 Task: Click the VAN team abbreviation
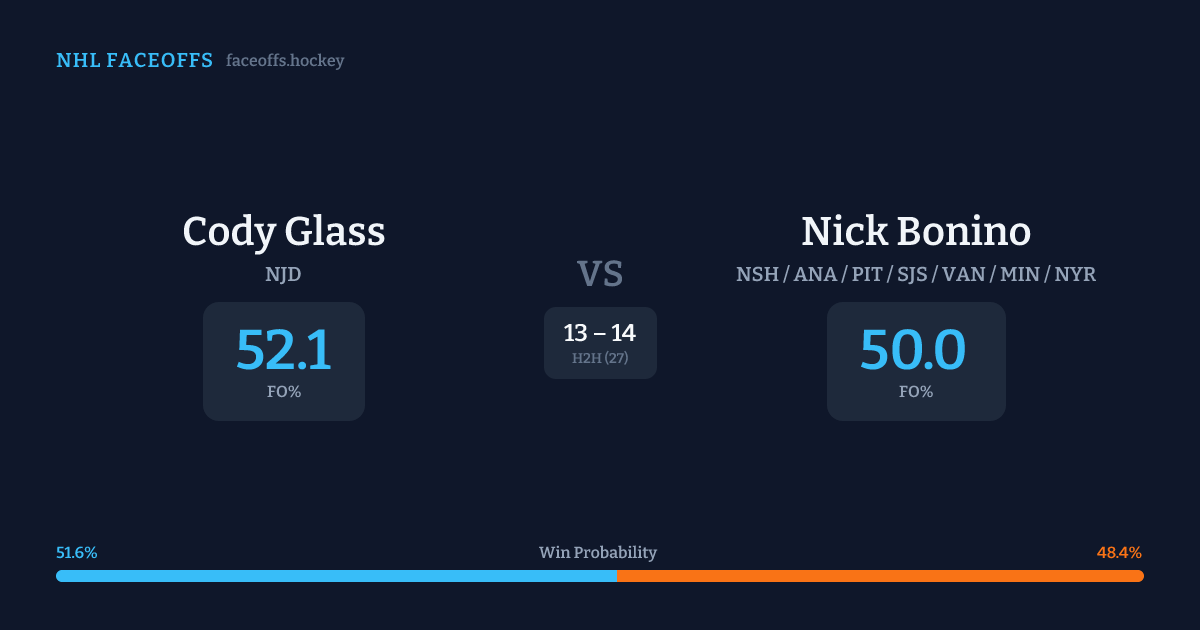[x=963, y=274]
